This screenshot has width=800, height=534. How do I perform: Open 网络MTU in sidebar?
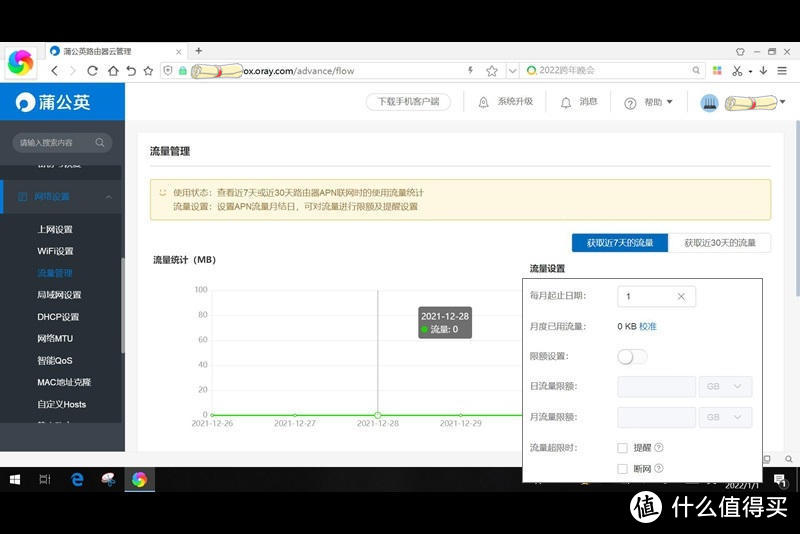[55, 339]
